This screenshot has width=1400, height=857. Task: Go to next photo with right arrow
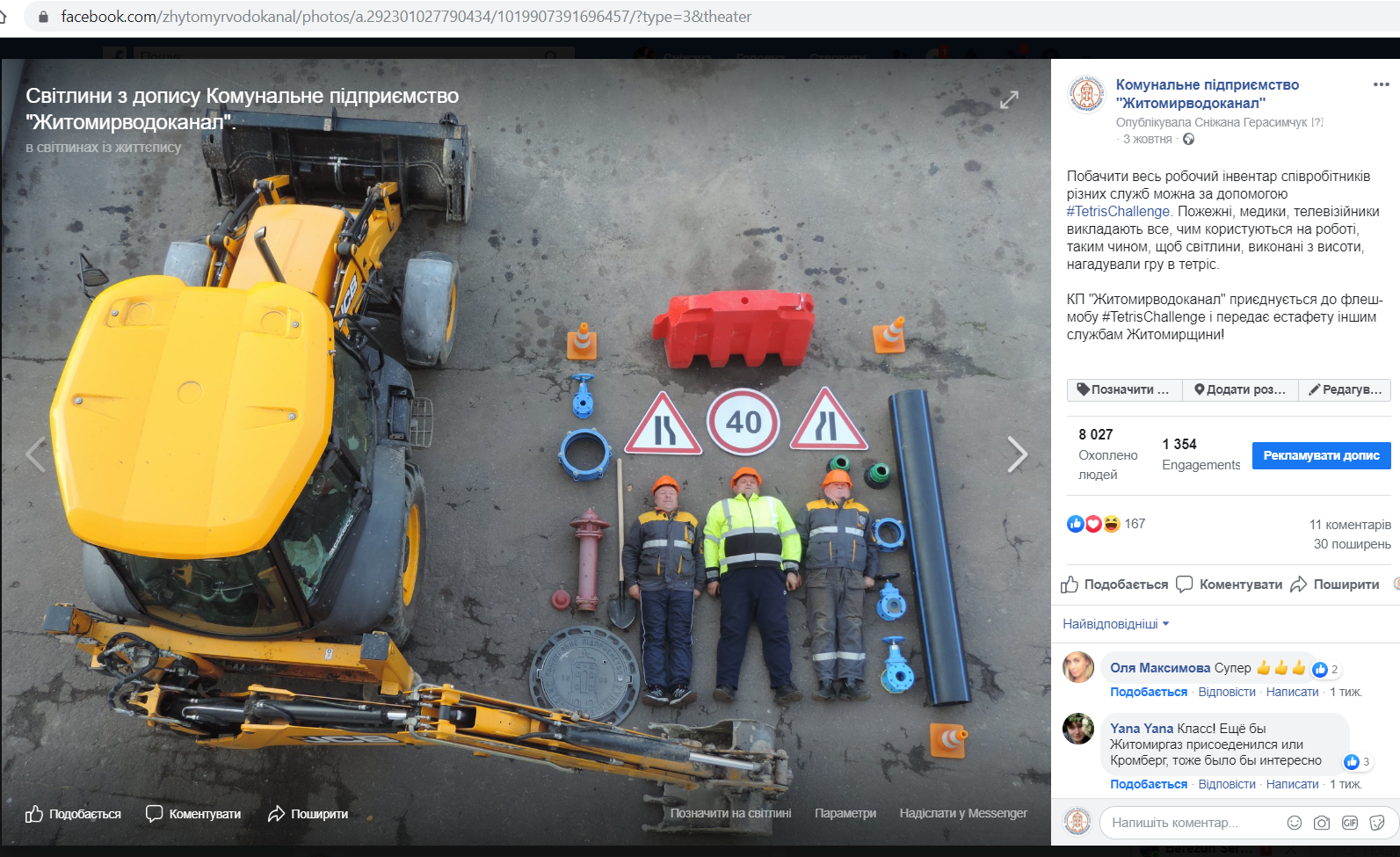[x=1017, y=454]
